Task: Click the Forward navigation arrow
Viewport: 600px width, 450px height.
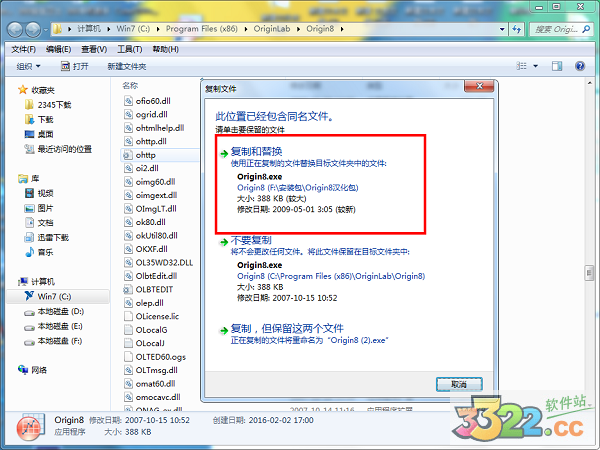Action: (x=33, y=30)
